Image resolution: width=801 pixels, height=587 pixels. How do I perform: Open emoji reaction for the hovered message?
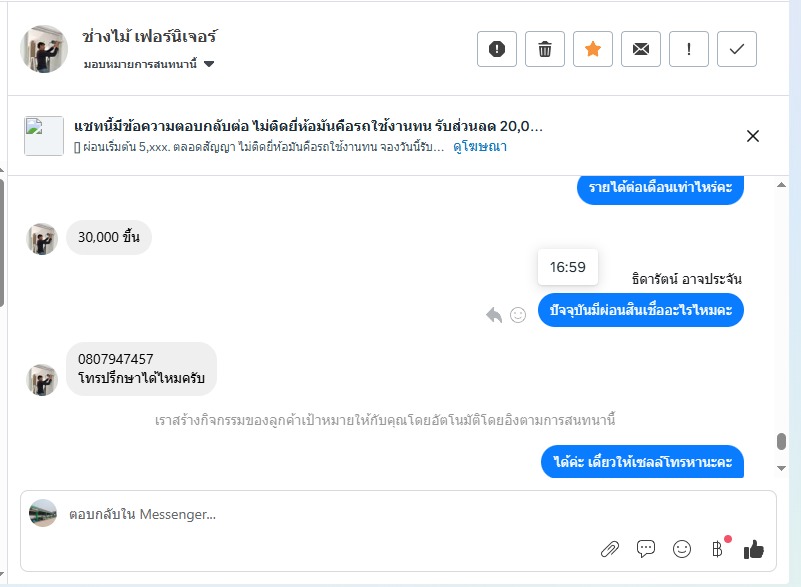click(x=518, y=315)
